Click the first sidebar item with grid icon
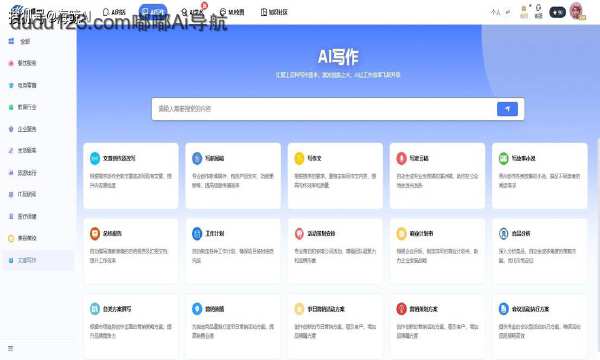Viewport: 600px width, 360px height. click(x=20, y=41)
